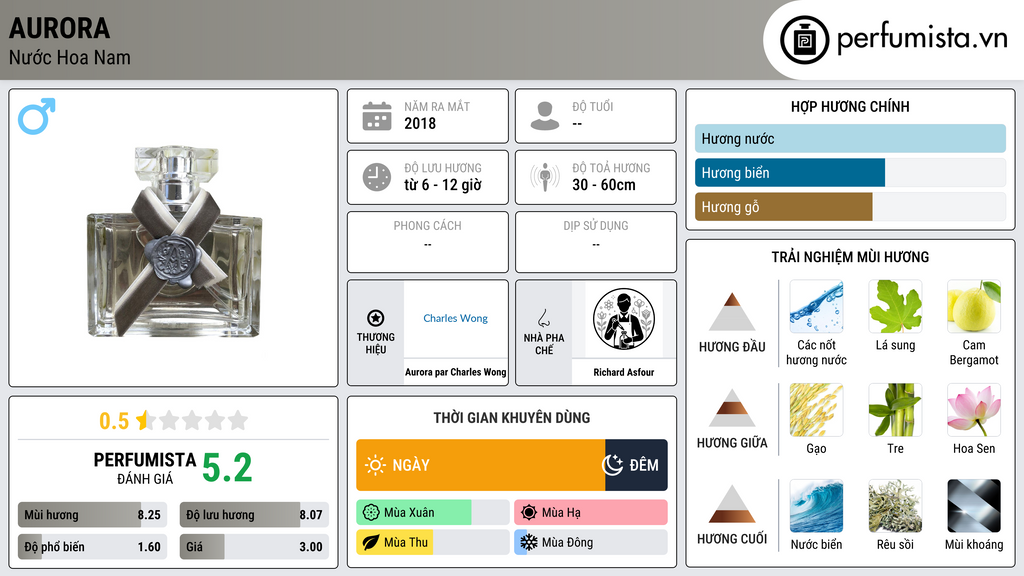
Task: Click the nose icon above Nhà Pha Chế
Action: [543, 318]
